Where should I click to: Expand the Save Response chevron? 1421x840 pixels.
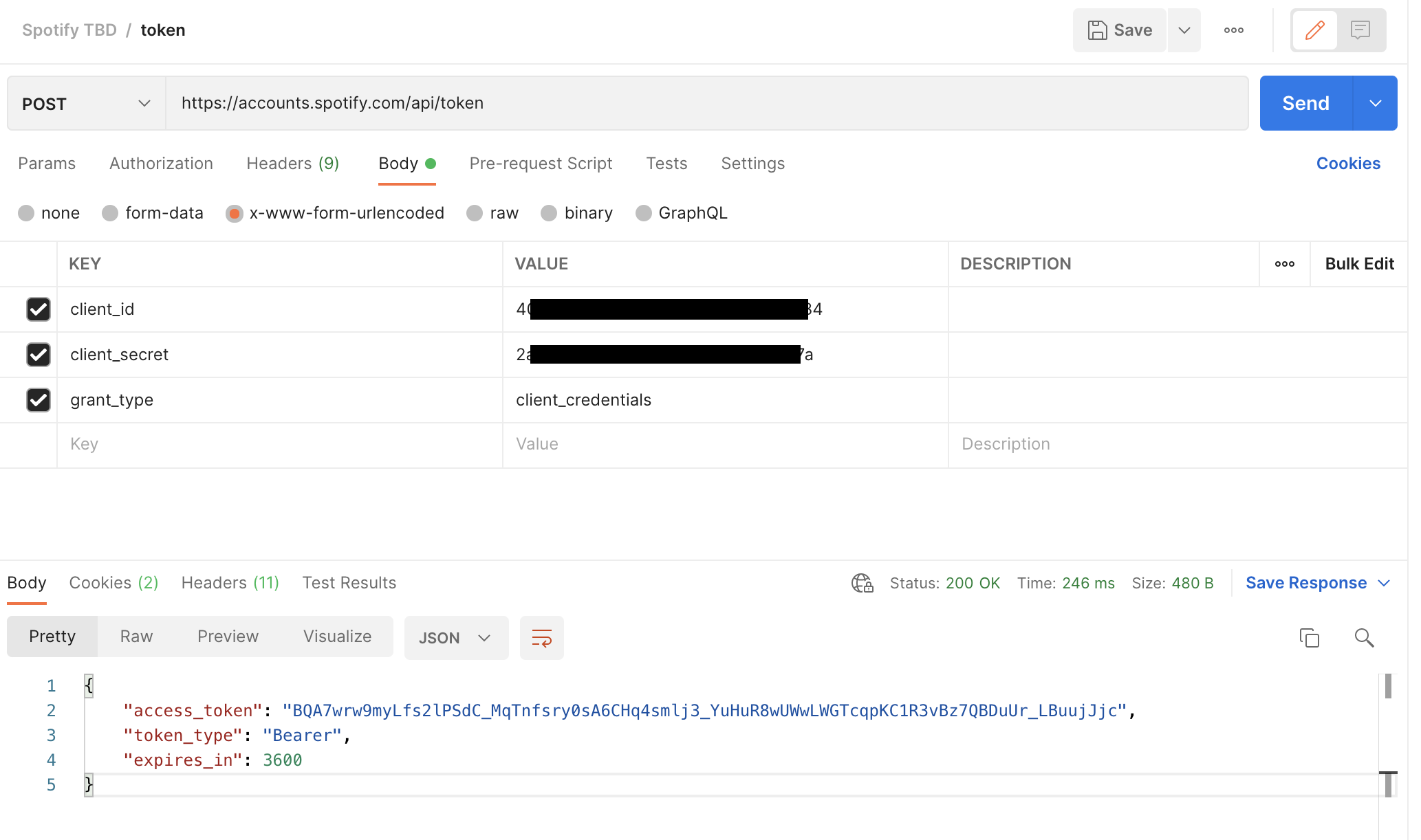(x=1384, y=583)
